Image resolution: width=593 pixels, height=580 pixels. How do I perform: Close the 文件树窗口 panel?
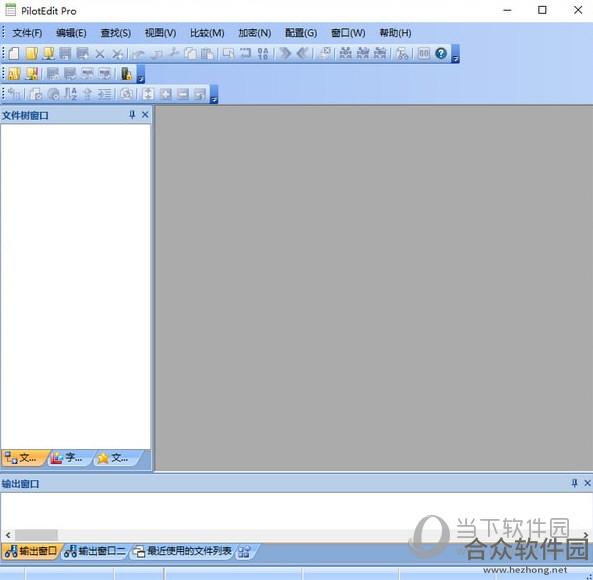point(145,115)
